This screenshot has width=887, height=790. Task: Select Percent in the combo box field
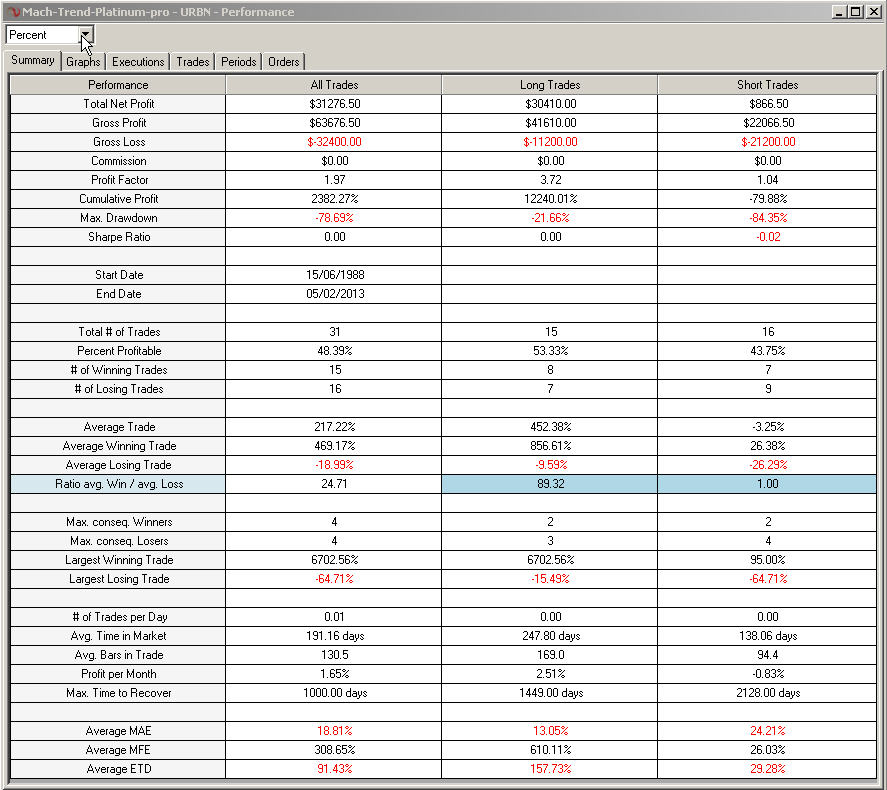[40, 34]
